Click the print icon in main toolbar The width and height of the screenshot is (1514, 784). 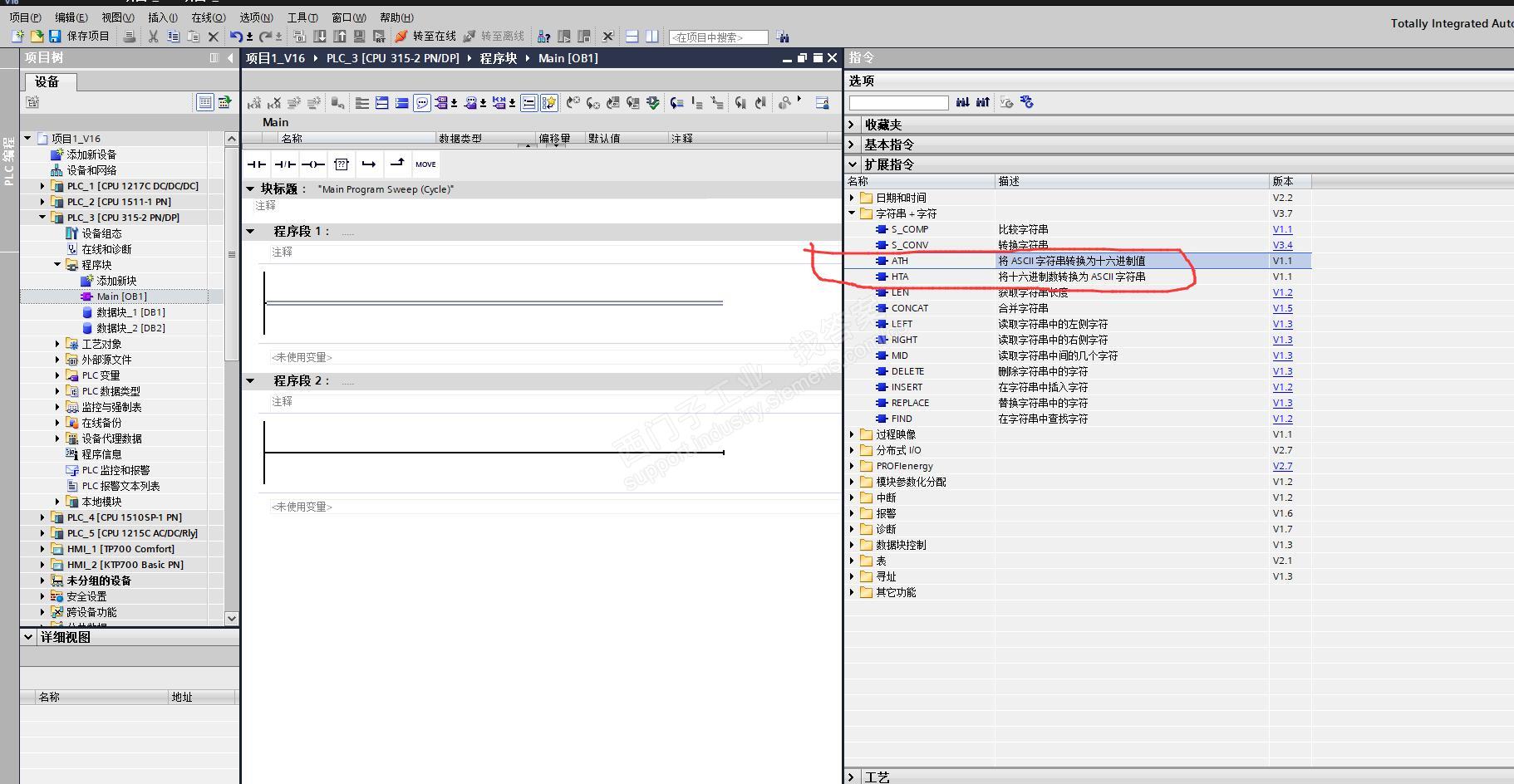129,37
